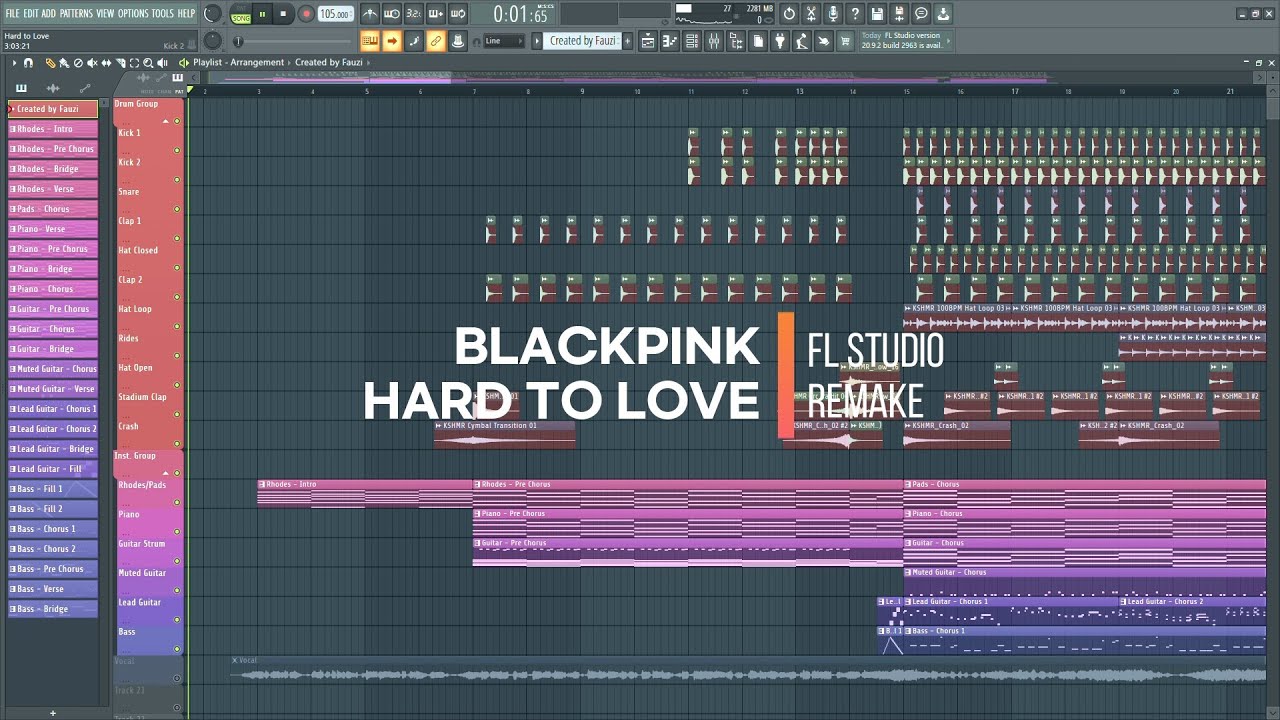Pause playback with the pause button
This screenshot has width=1280, height=720.
point(262,14)
